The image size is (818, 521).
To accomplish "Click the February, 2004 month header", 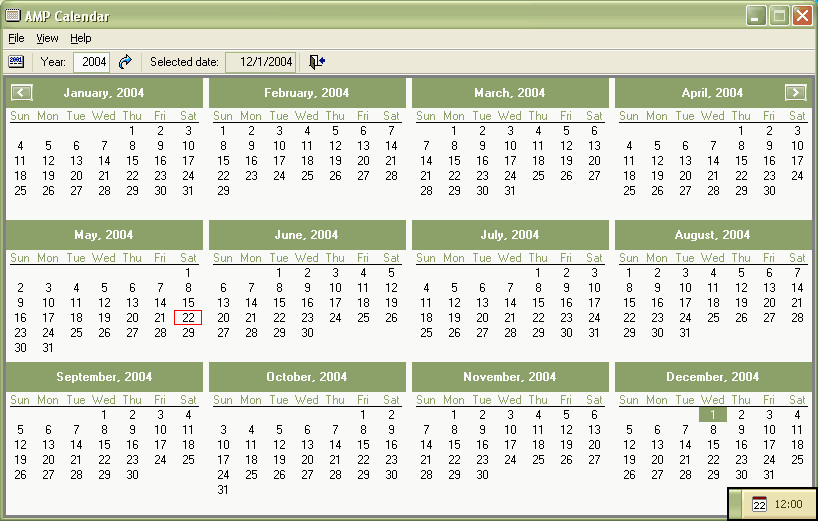I will [307, 93].
